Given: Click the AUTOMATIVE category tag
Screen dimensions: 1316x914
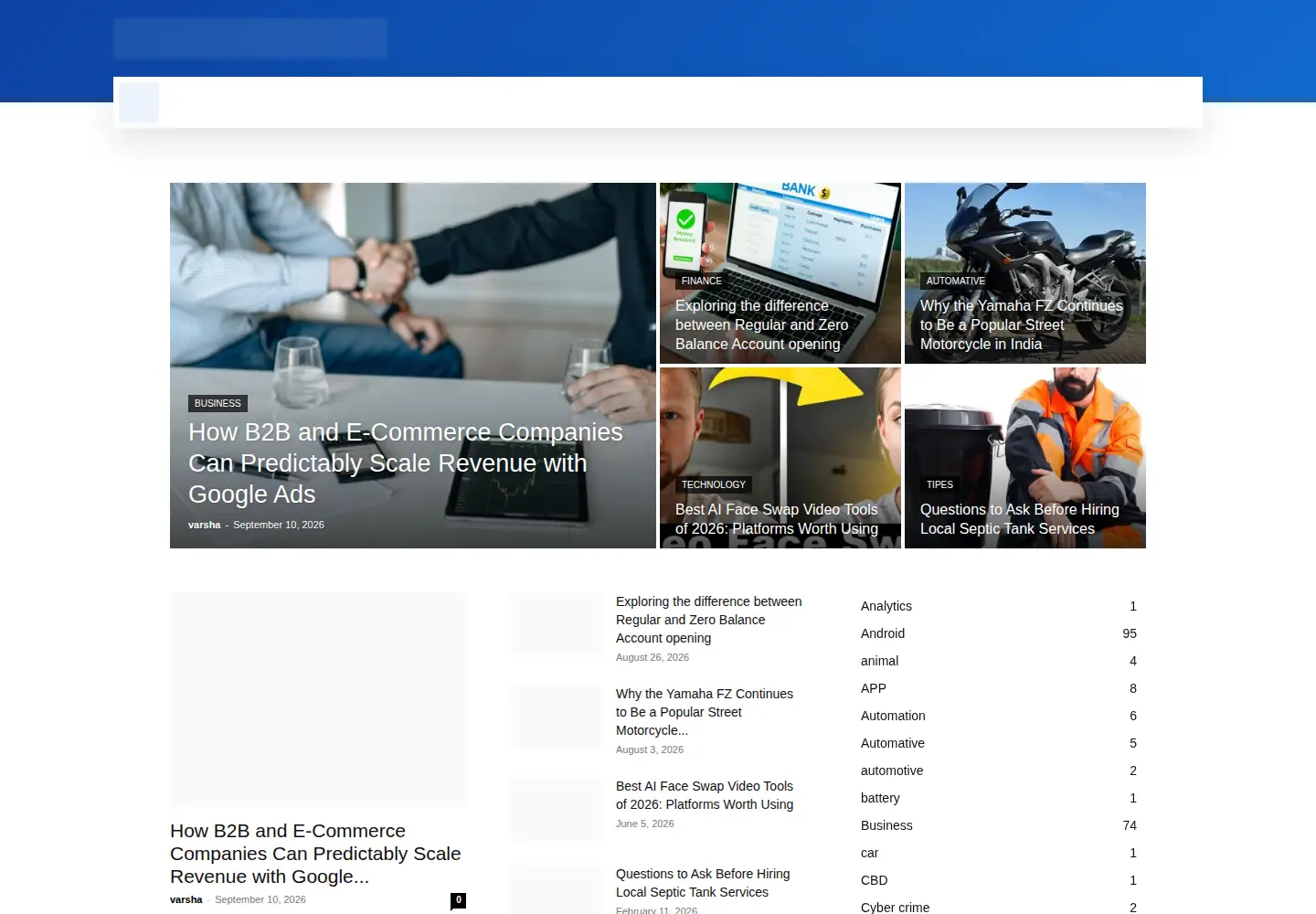Looking at the screenshot, I should [955, 281].
